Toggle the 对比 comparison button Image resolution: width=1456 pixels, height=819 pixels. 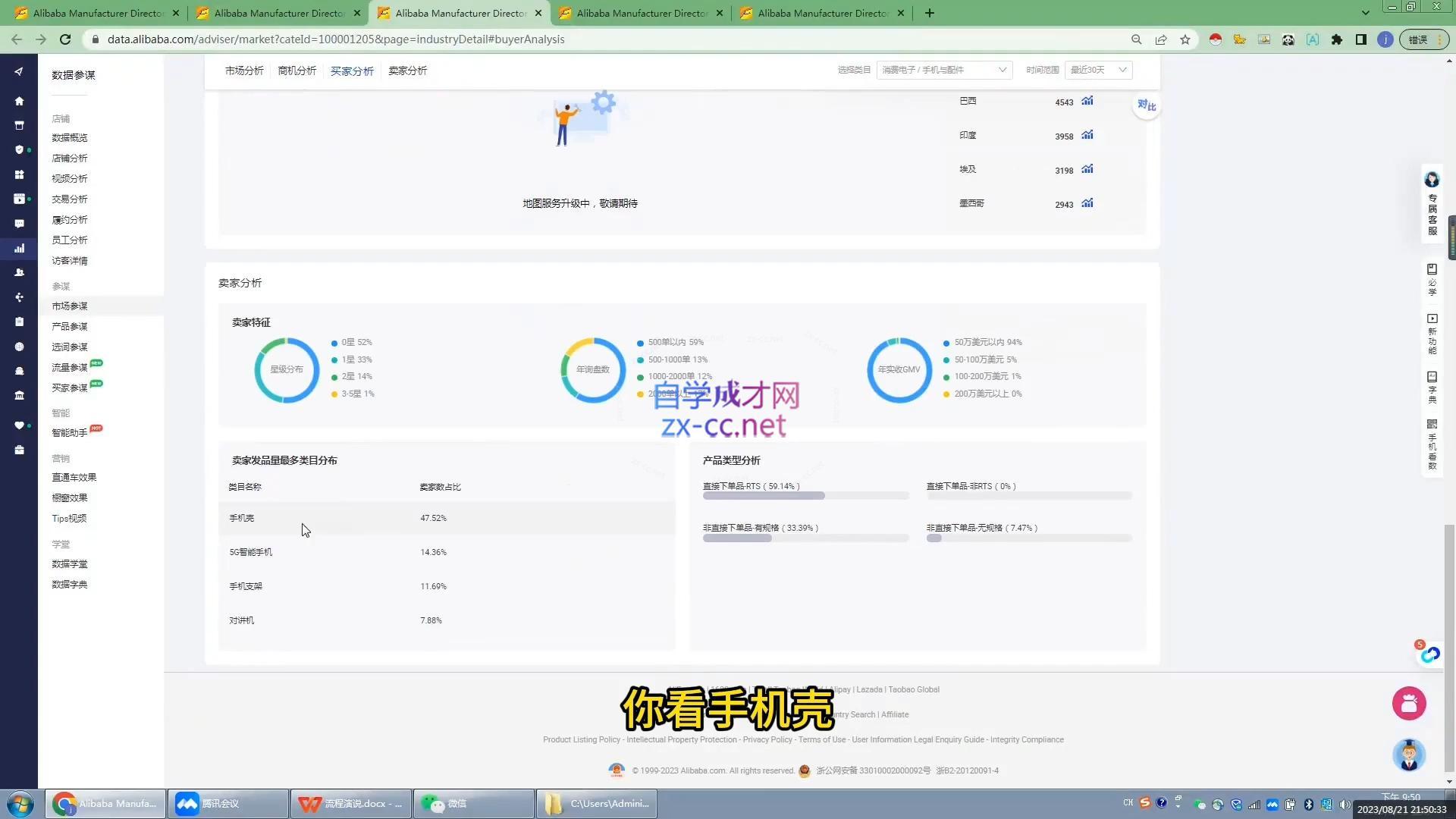click(1147, 106)
